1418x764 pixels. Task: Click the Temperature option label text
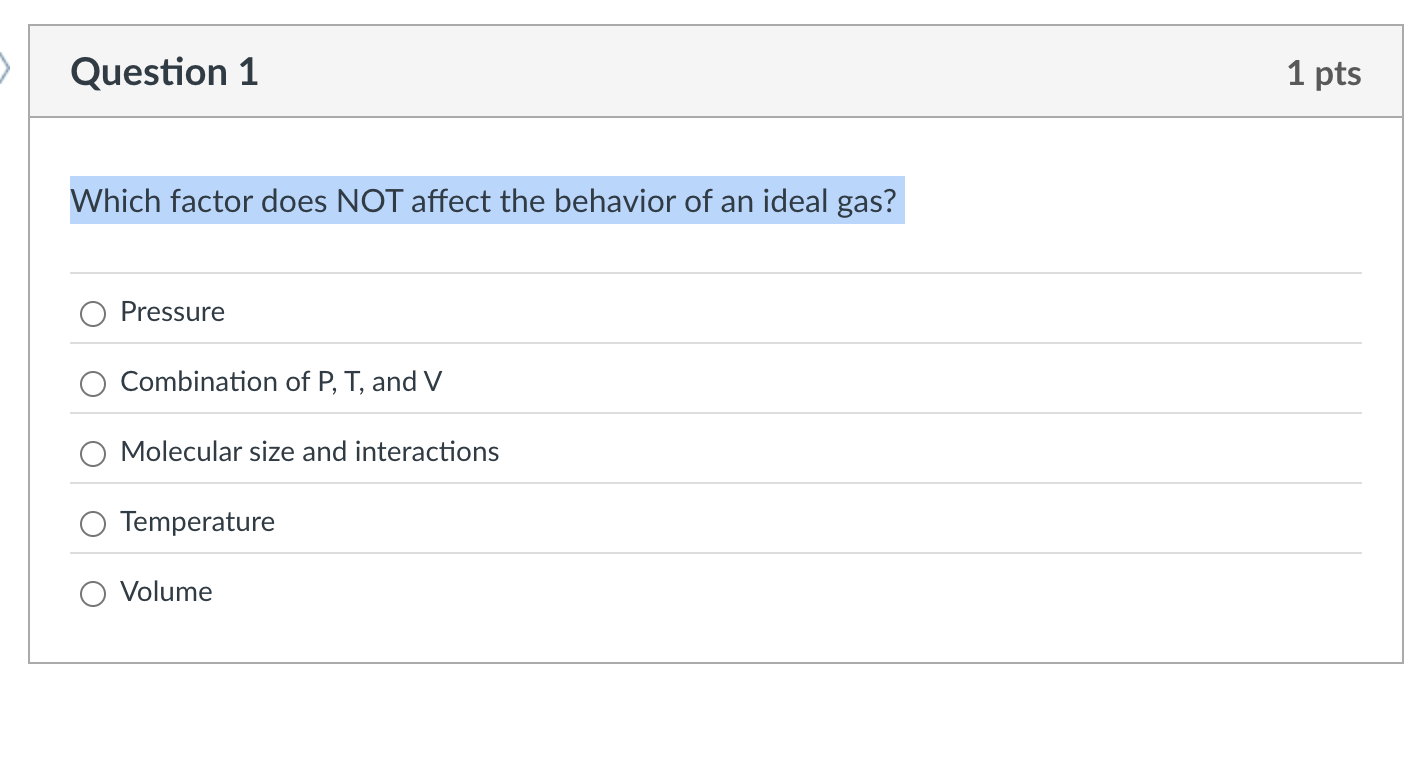[197, 521]
